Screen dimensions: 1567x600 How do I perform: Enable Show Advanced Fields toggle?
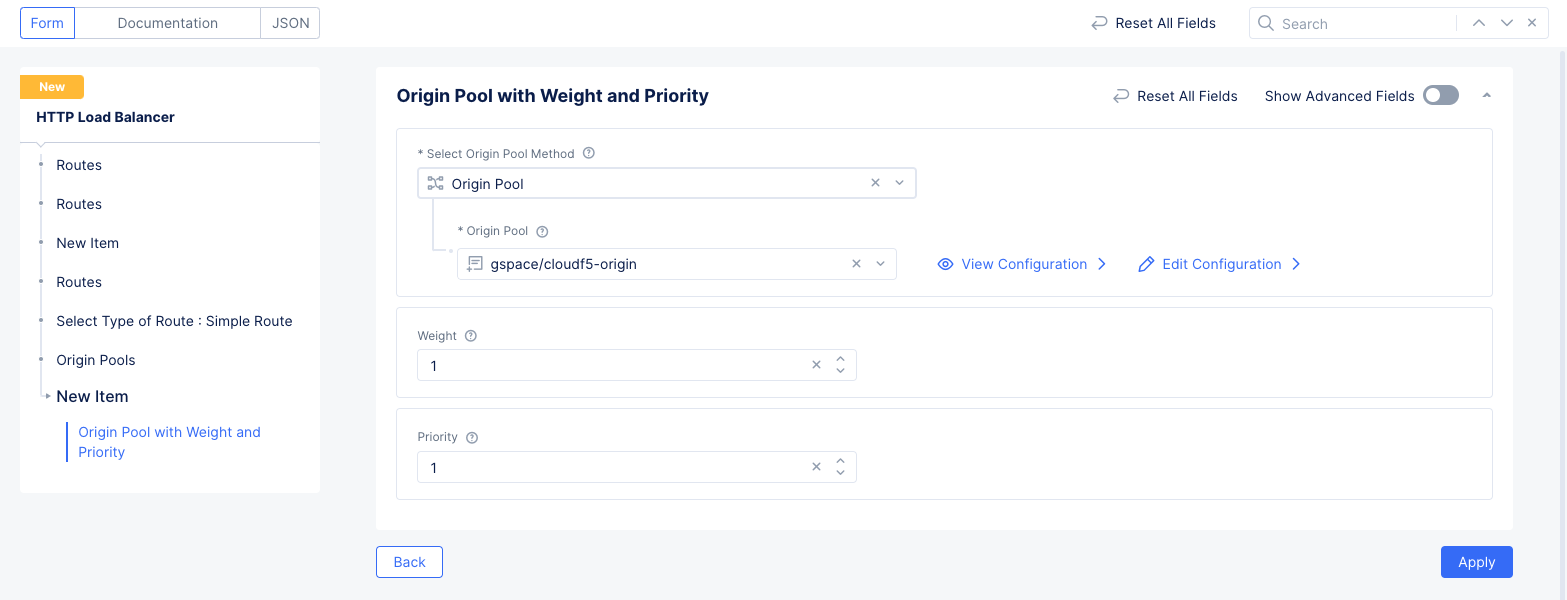1441,96
